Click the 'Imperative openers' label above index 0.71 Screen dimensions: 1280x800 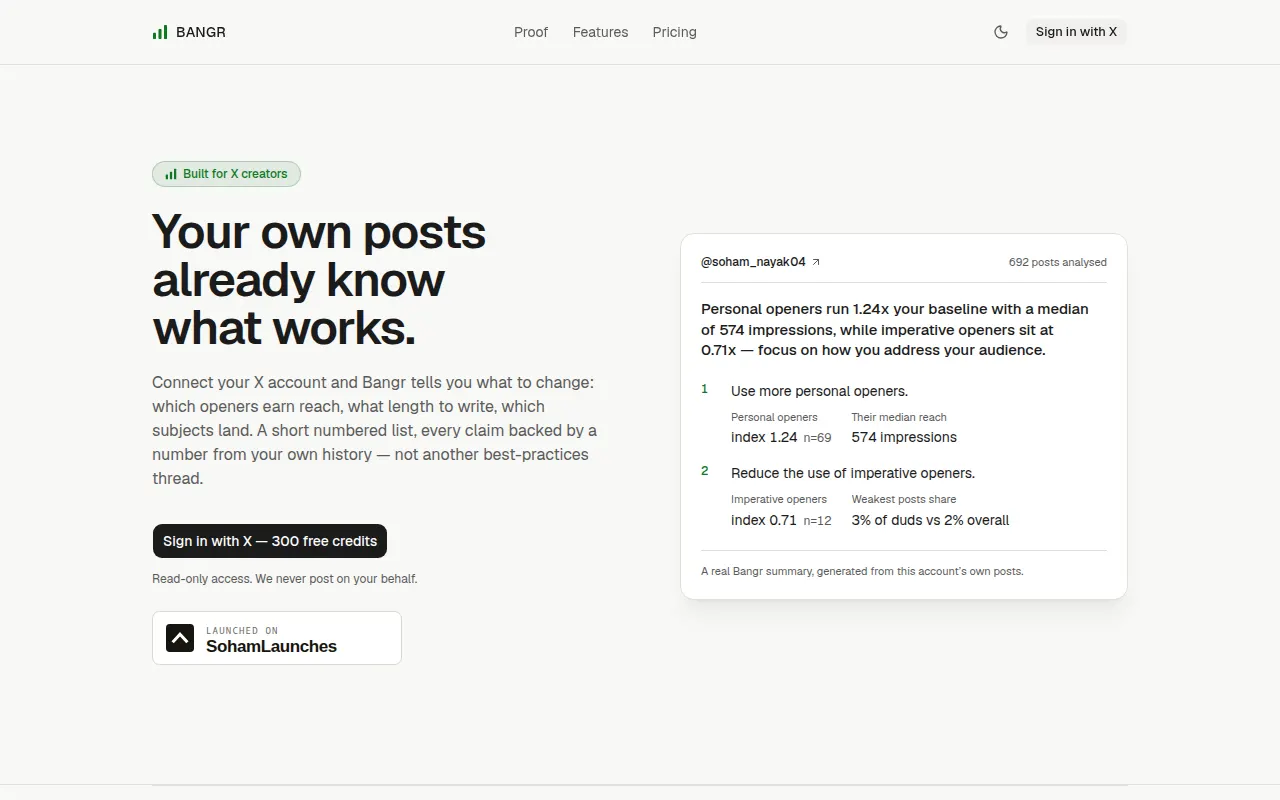[779, 499]
